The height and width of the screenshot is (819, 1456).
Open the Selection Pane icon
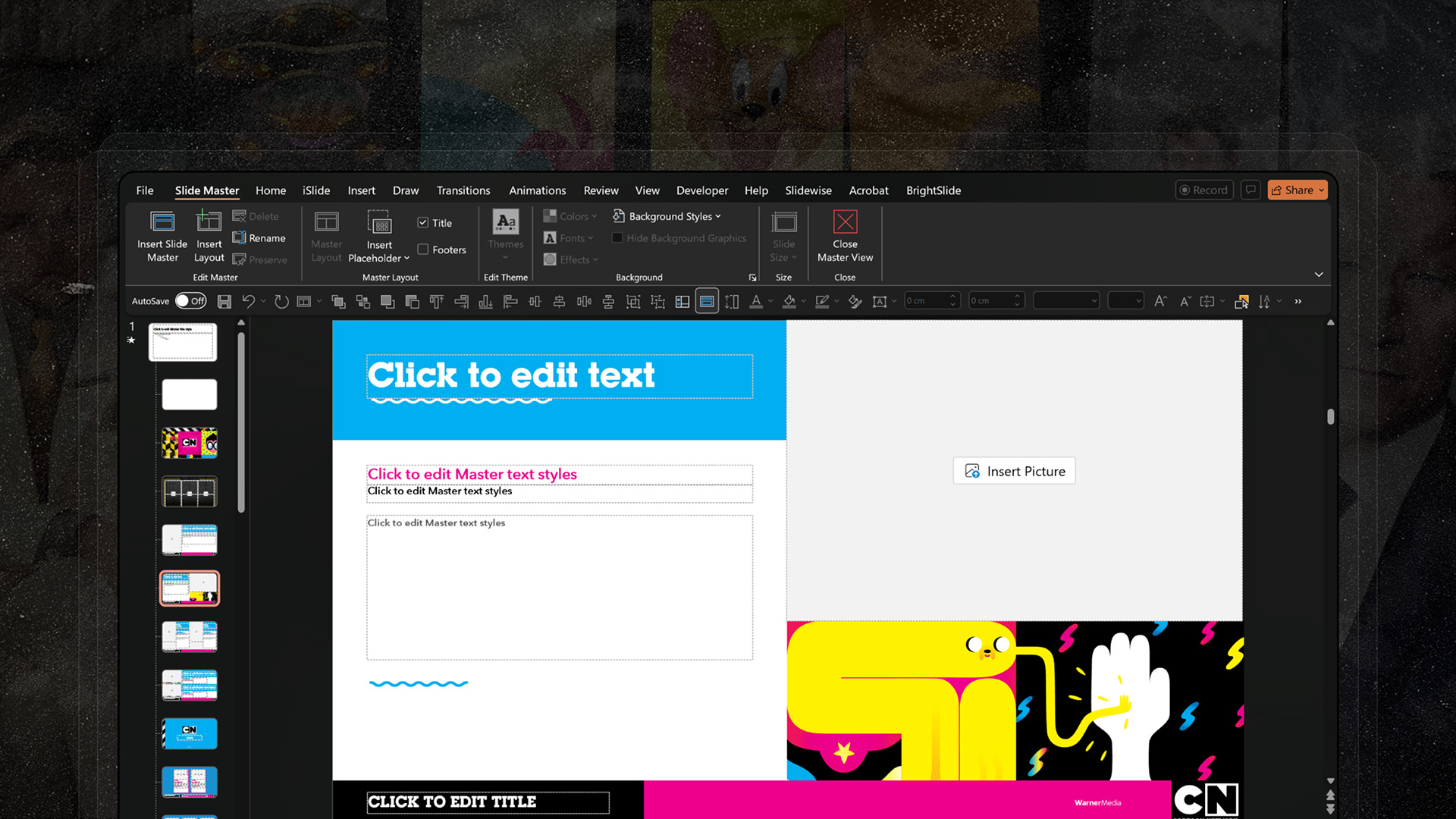click(x=1241, y=301)
